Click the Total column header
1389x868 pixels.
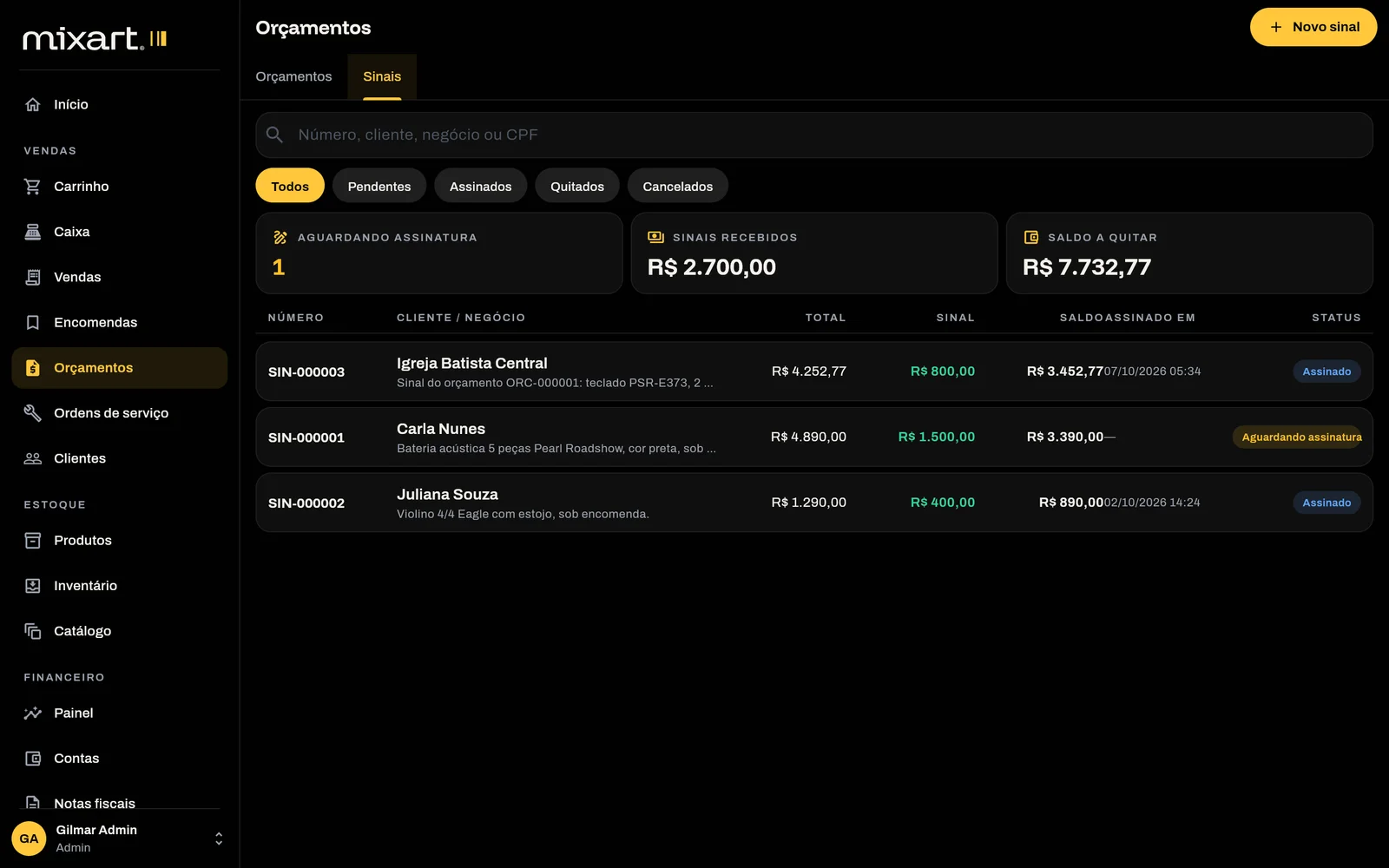coord(826,318)
